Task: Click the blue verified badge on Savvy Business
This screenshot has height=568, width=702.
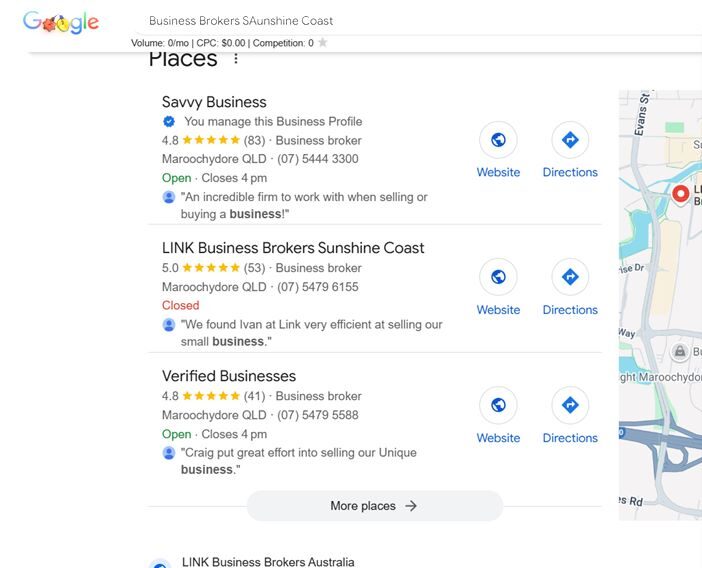Action: tap(169, 122)
